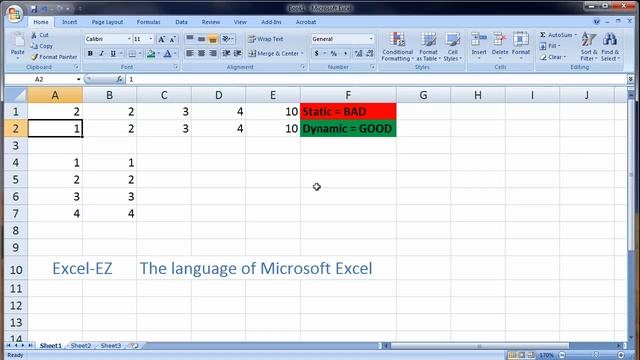Apply percent style to cell

coord(333,53)
